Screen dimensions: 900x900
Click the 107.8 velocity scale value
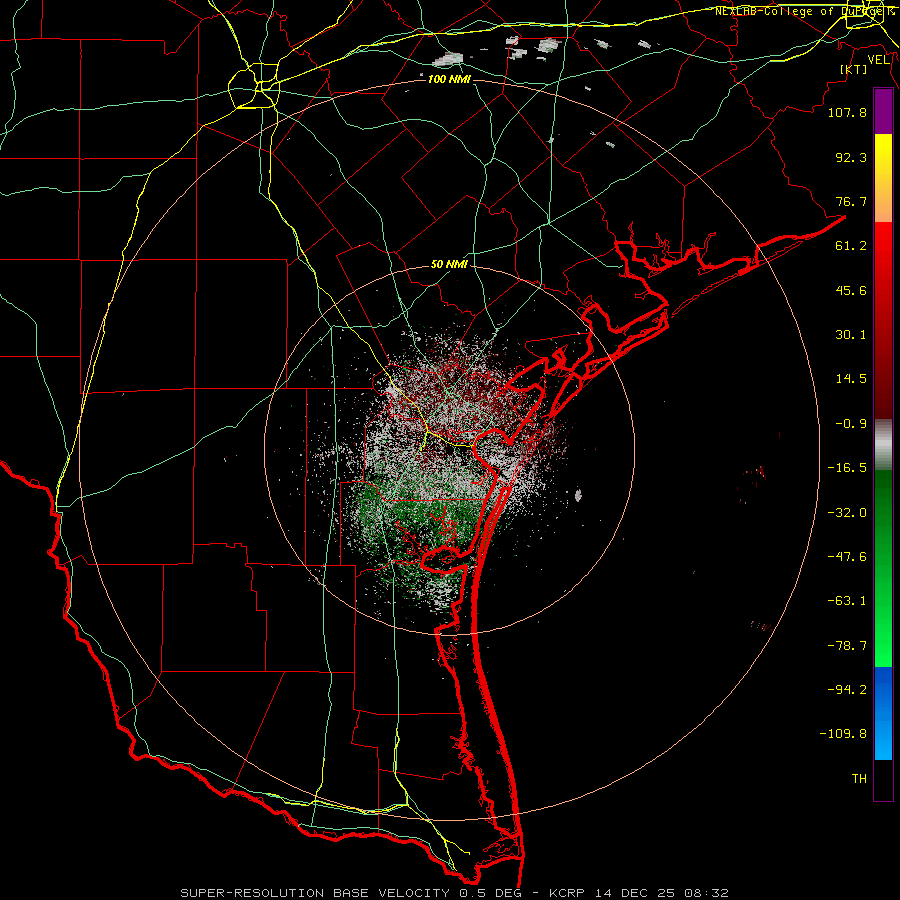point(847,112)
